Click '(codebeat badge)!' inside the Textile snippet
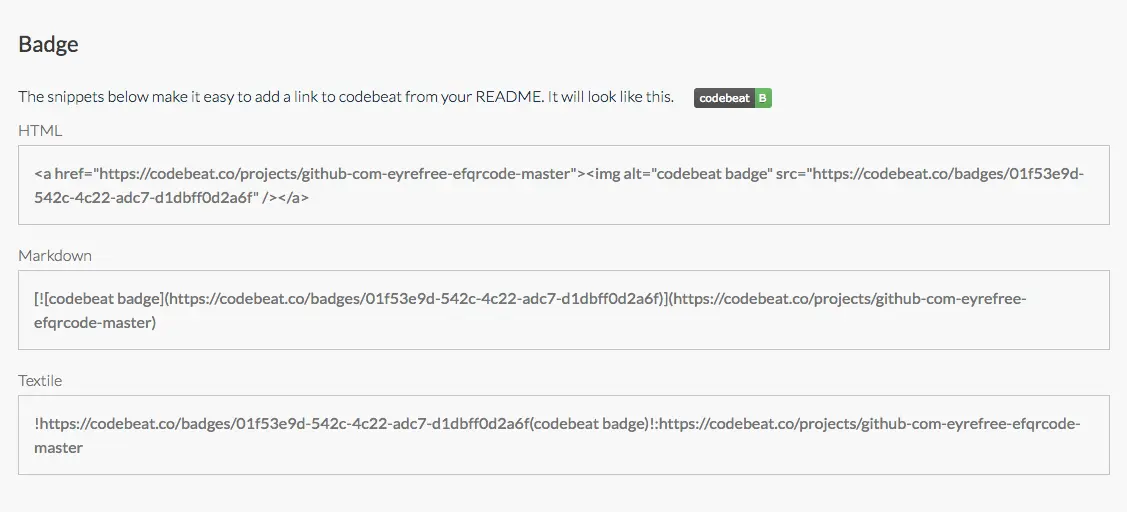This screenshot has width=1127, height=512. pos(592,424)
